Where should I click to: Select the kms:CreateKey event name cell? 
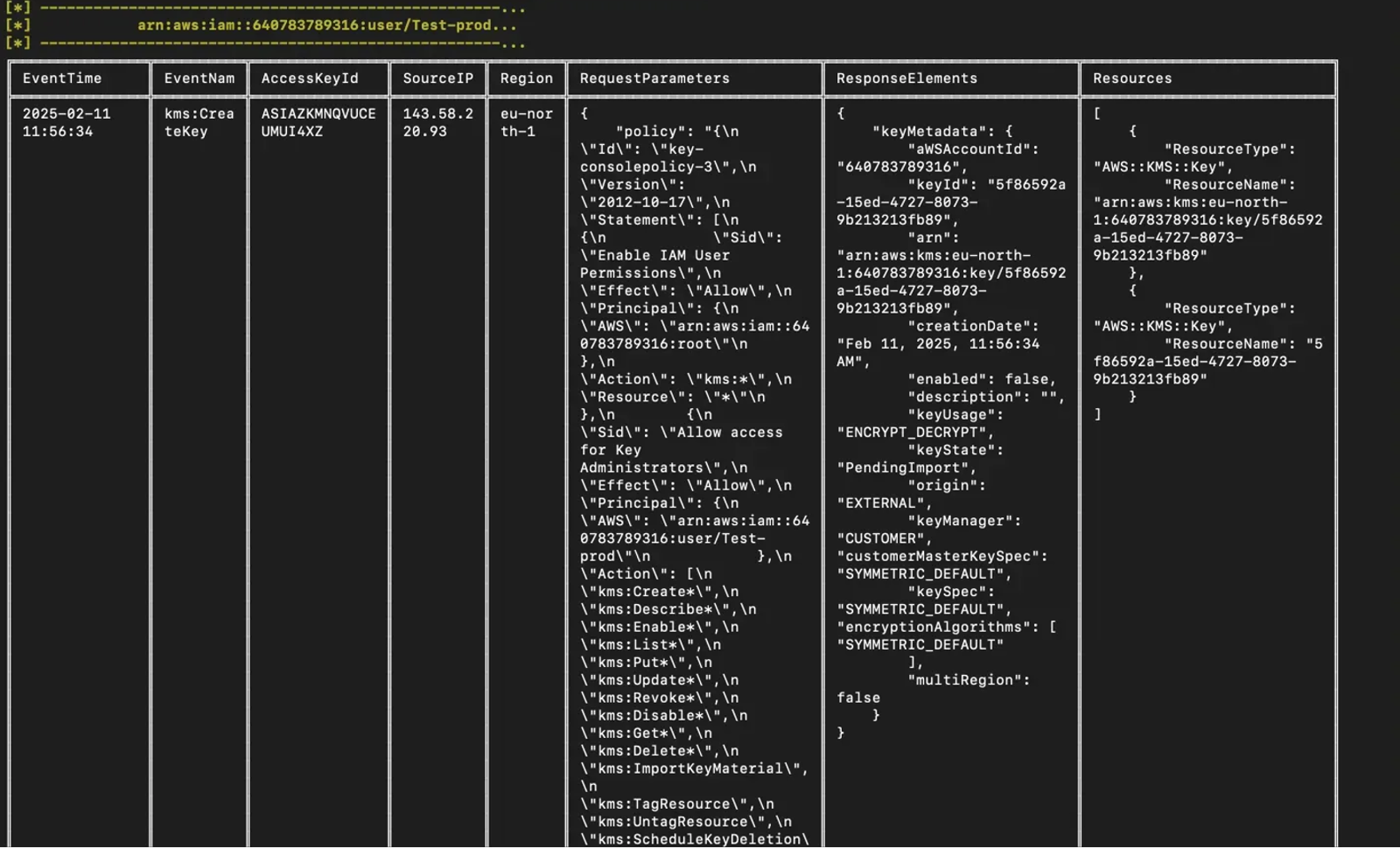[199, 123]
